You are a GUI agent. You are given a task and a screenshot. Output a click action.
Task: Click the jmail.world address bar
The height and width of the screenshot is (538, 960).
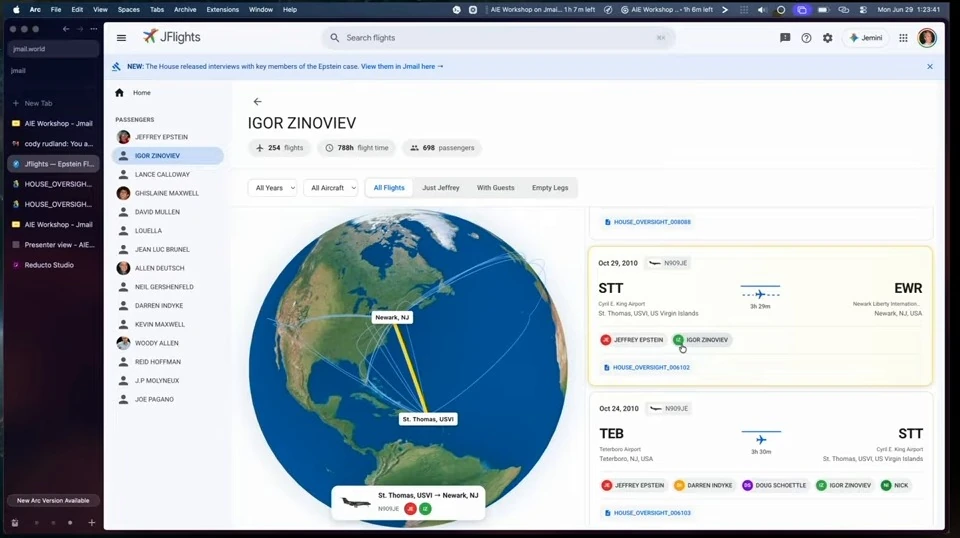(x=53, y=49)
